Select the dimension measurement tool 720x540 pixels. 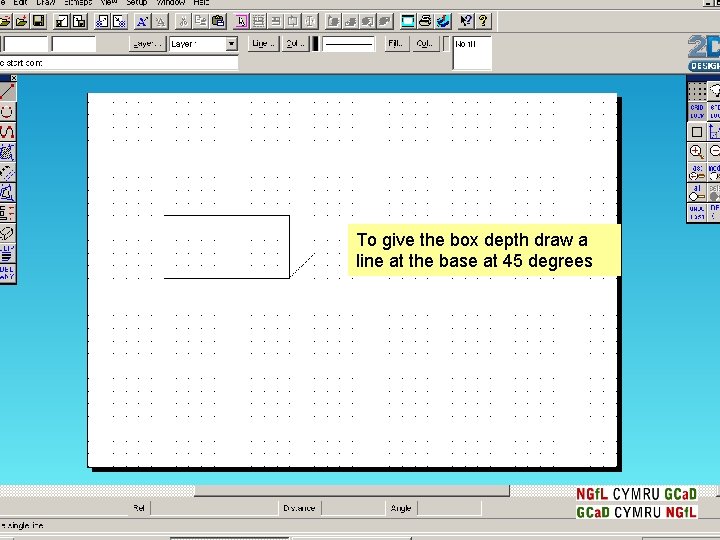[x=7, y=213]
